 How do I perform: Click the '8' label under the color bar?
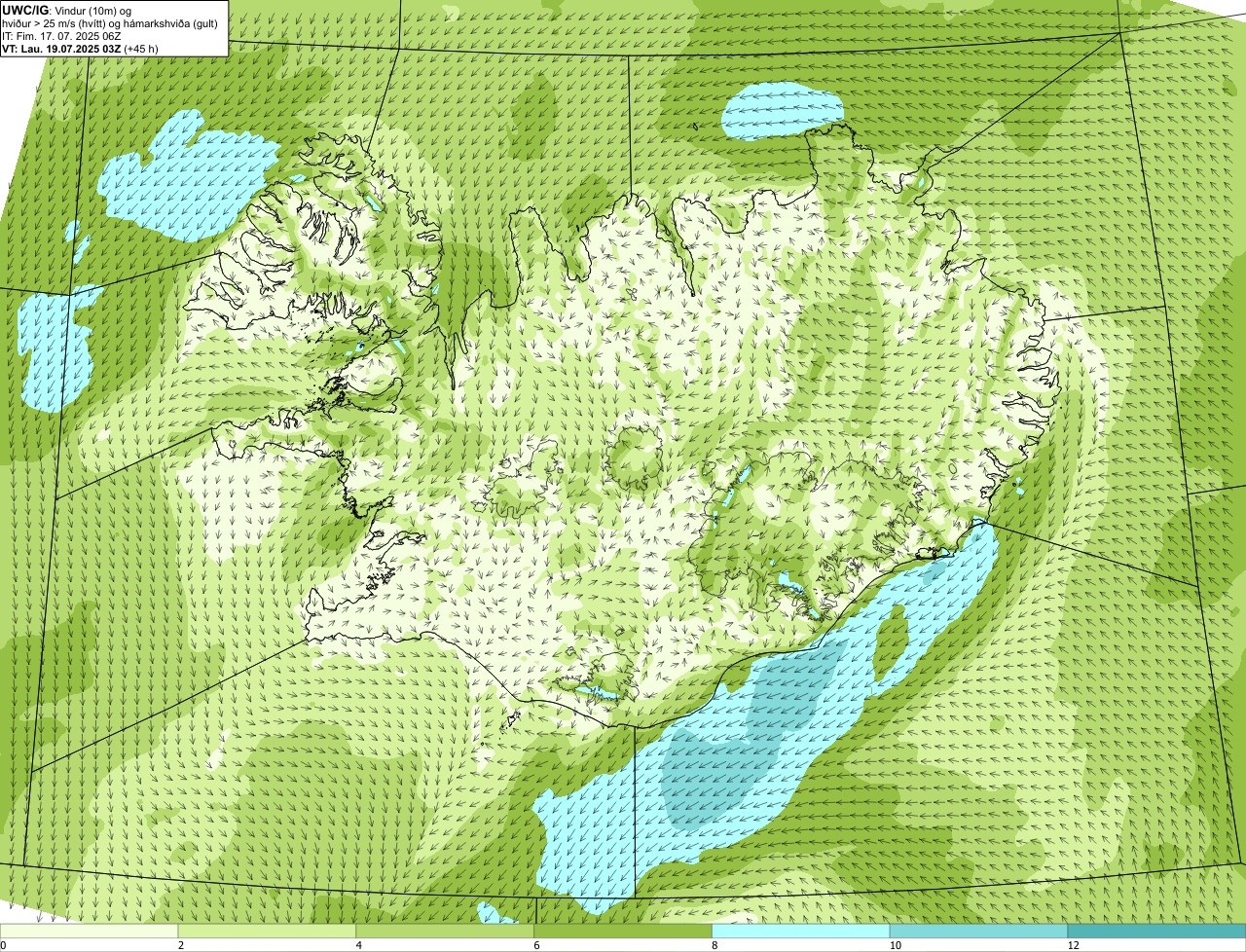(x=715, y=945)
